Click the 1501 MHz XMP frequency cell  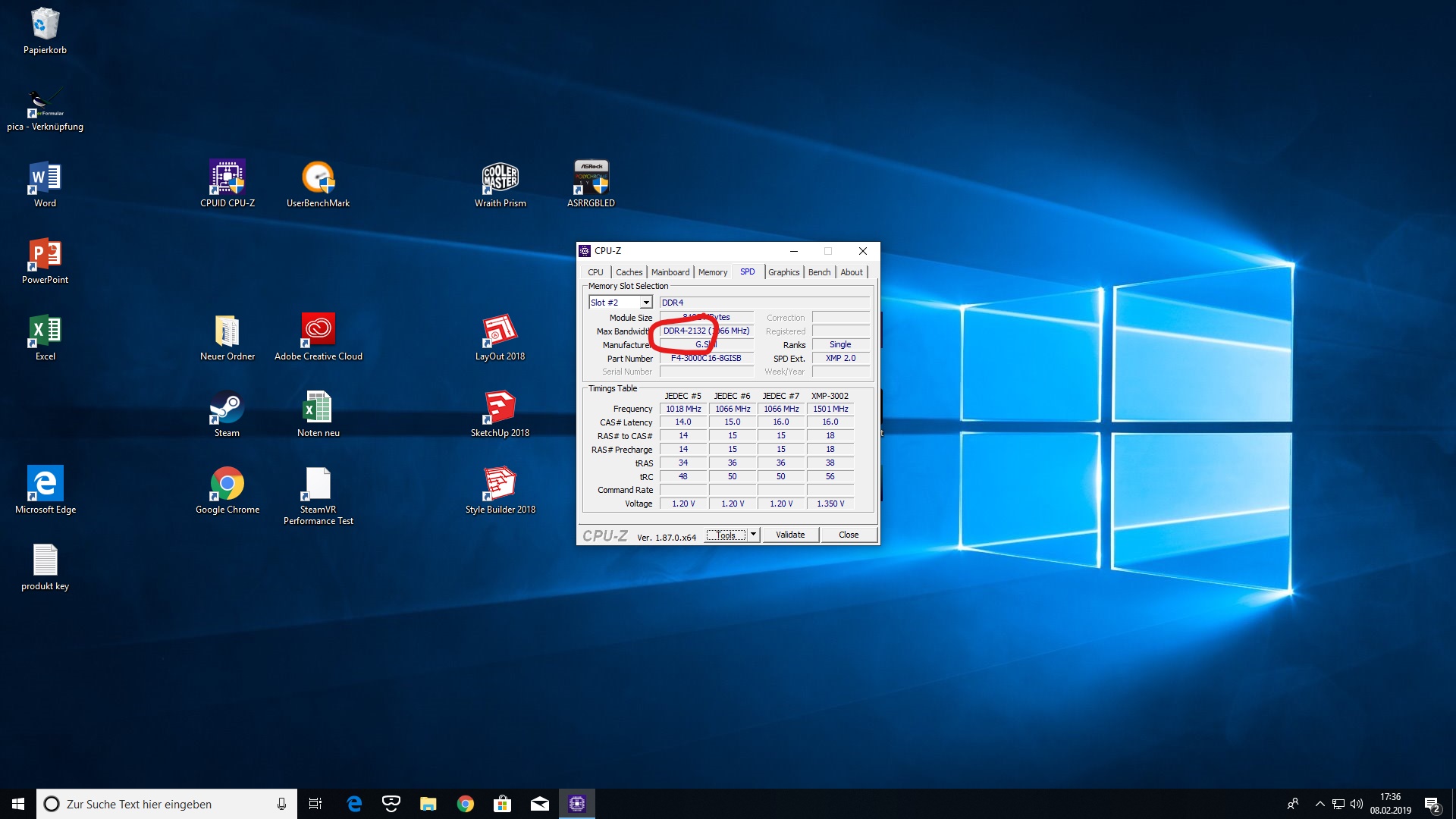point(830,409)
